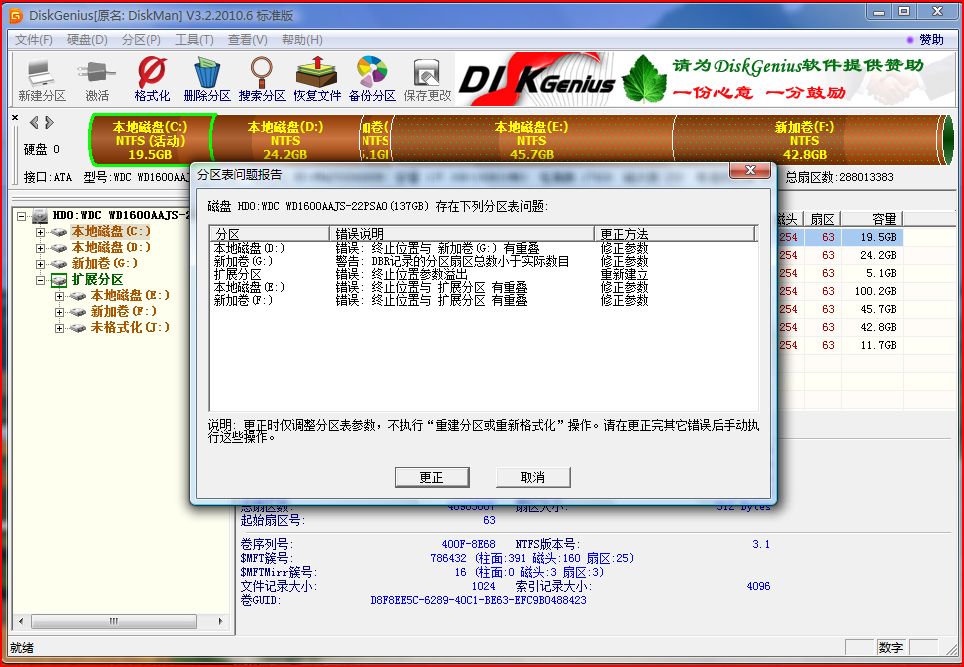Screen dimensions: 964x667
Task: Click the 取消 button in dialog
Action: (533, 478)
